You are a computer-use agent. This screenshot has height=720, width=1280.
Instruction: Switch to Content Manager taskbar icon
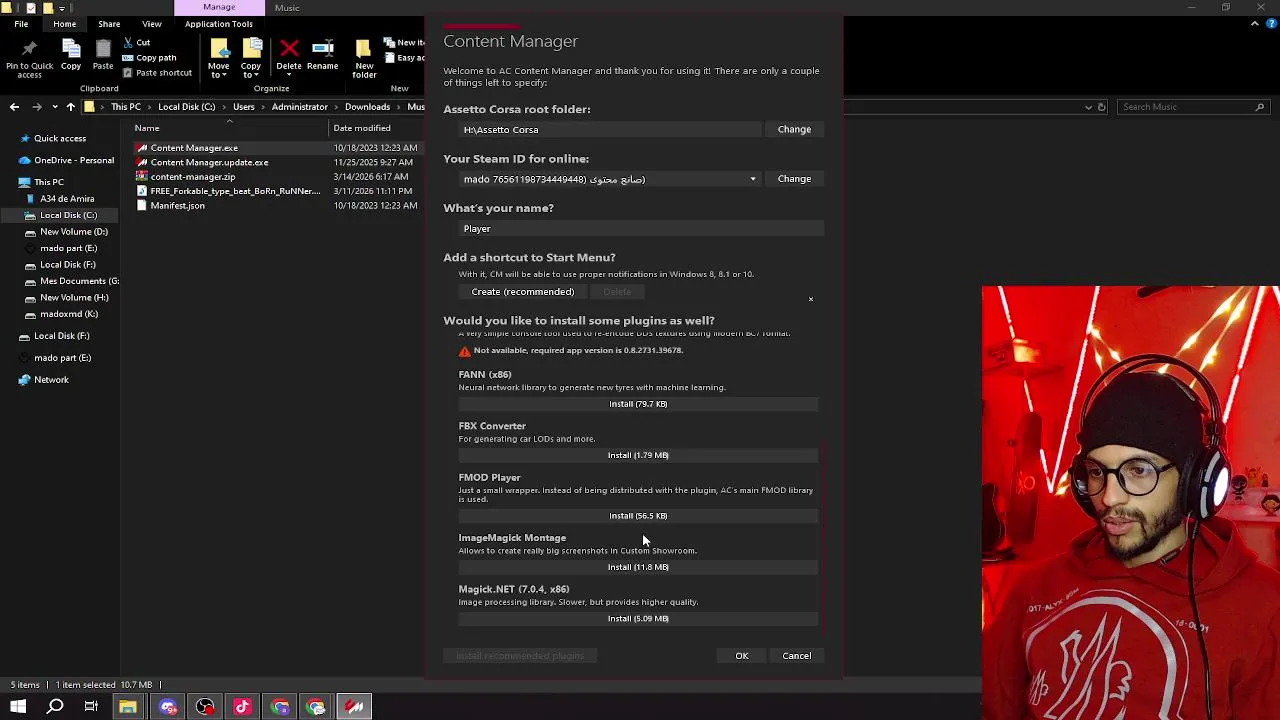pyautogui.click(x=354, y=707)
